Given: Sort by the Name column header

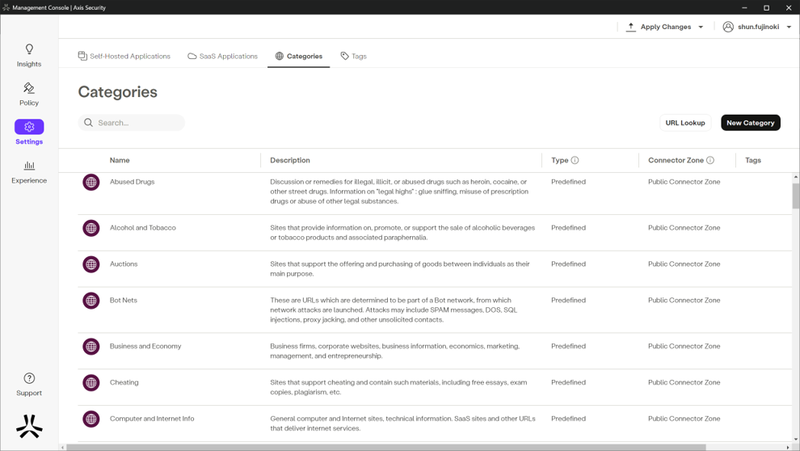Looking at the screenshot, I should [x=119, y=160].
